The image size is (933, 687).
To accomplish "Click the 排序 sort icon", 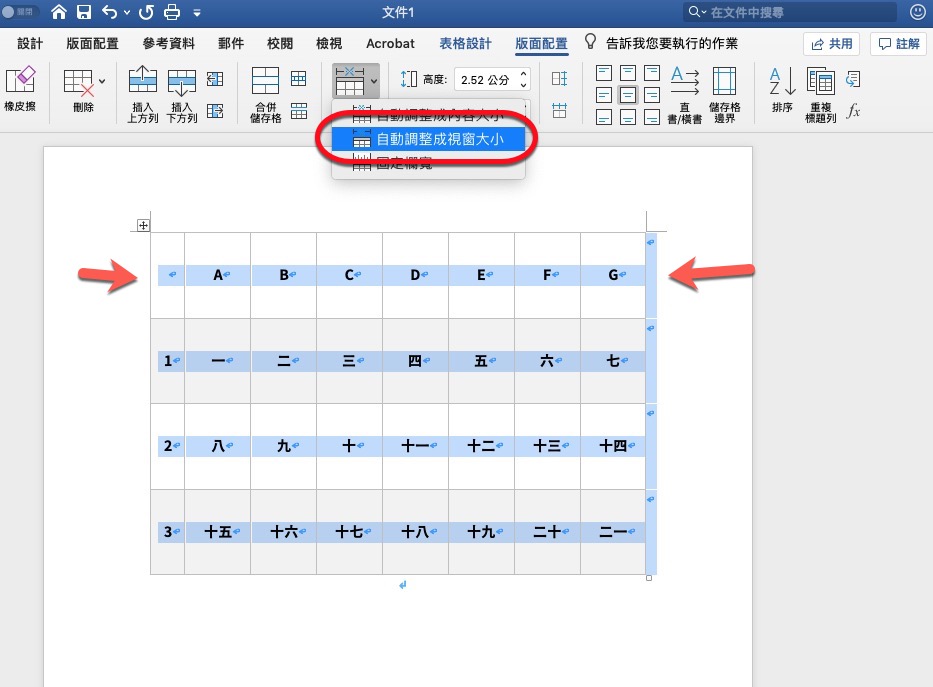I will 782,90.
